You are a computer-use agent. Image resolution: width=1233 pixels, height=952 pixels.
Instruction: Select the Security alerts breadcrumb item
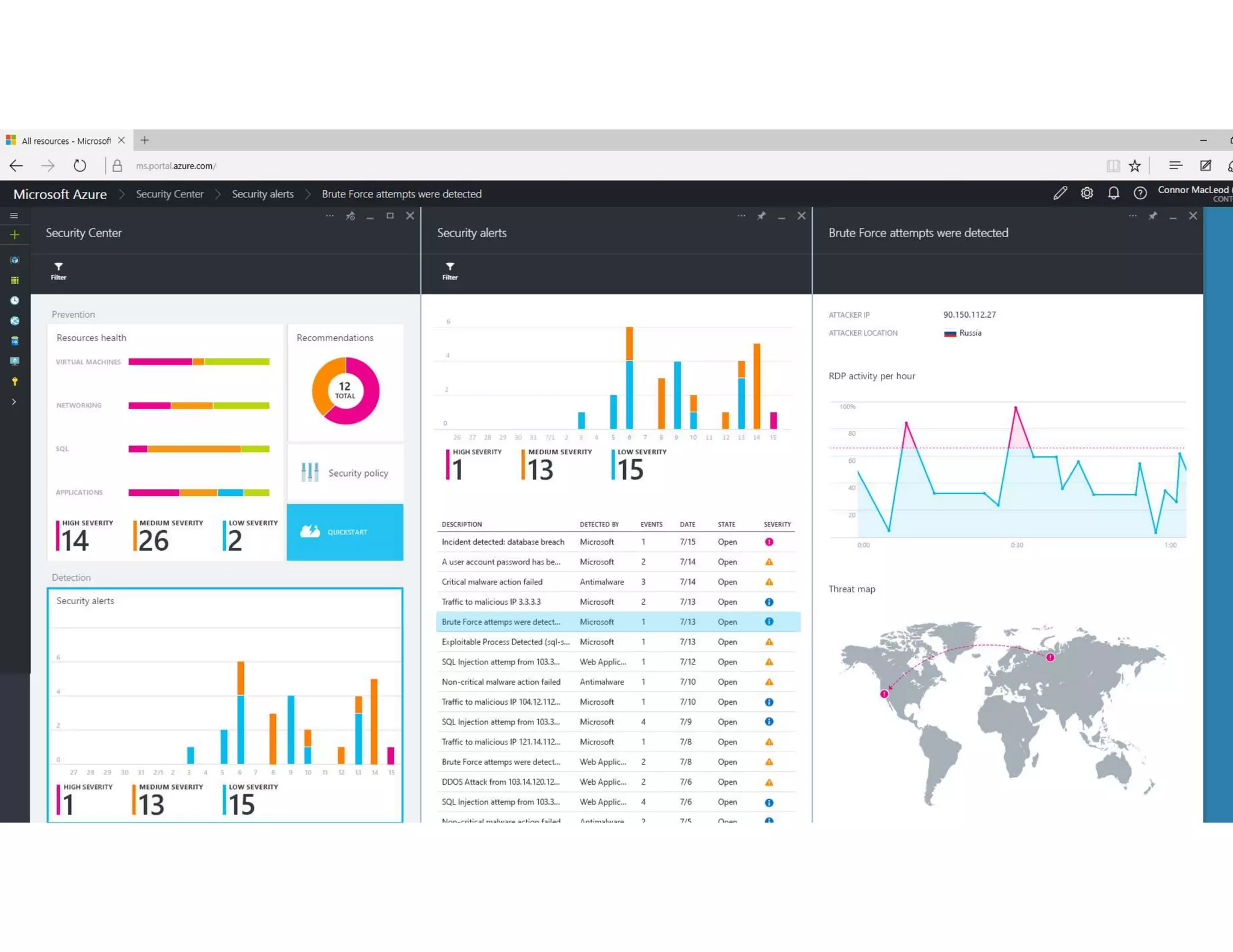click(x=262, y=194)
